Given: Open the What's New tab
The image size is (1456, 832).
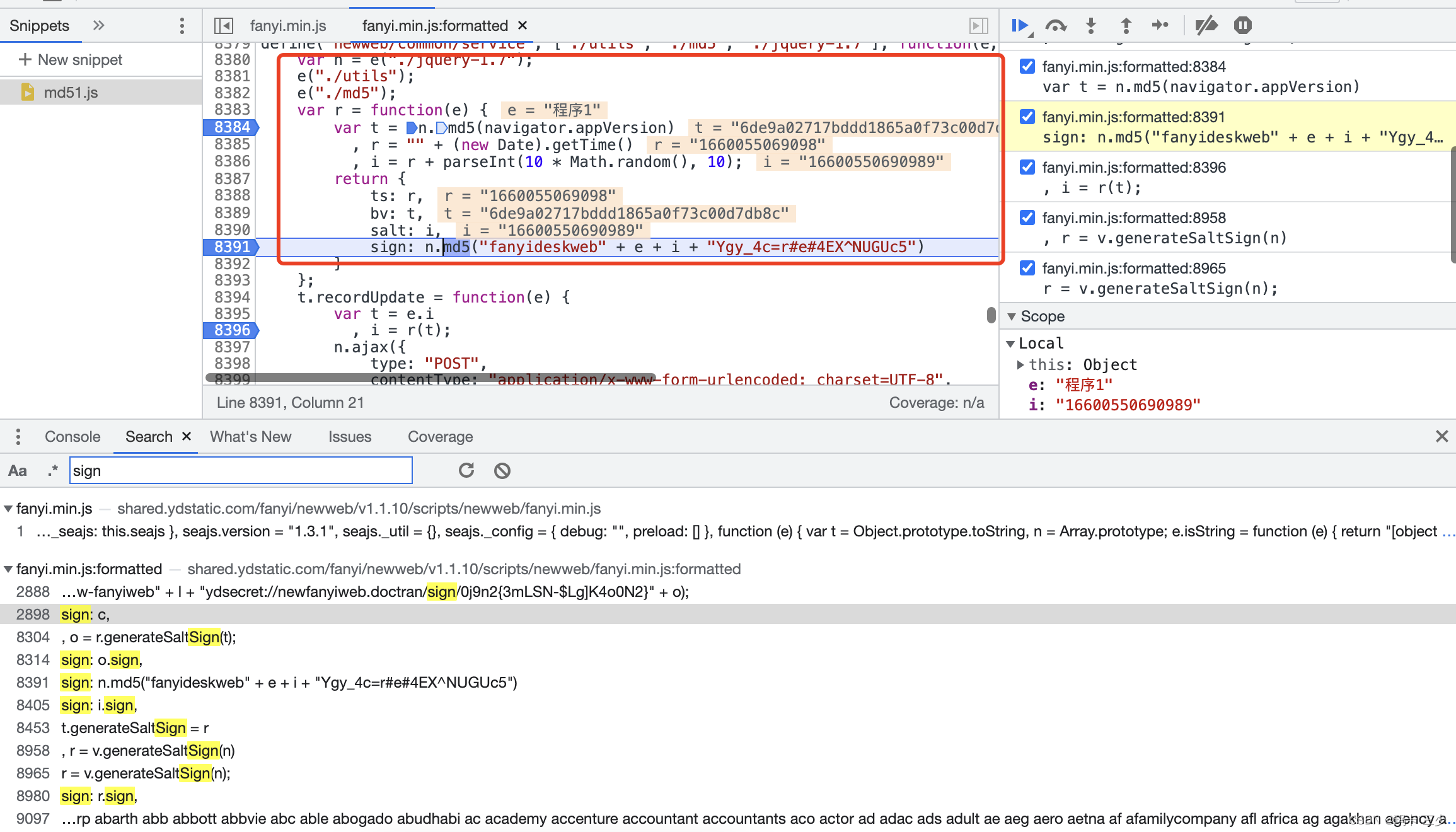Looking at the screenshot, I should [251, 436].
